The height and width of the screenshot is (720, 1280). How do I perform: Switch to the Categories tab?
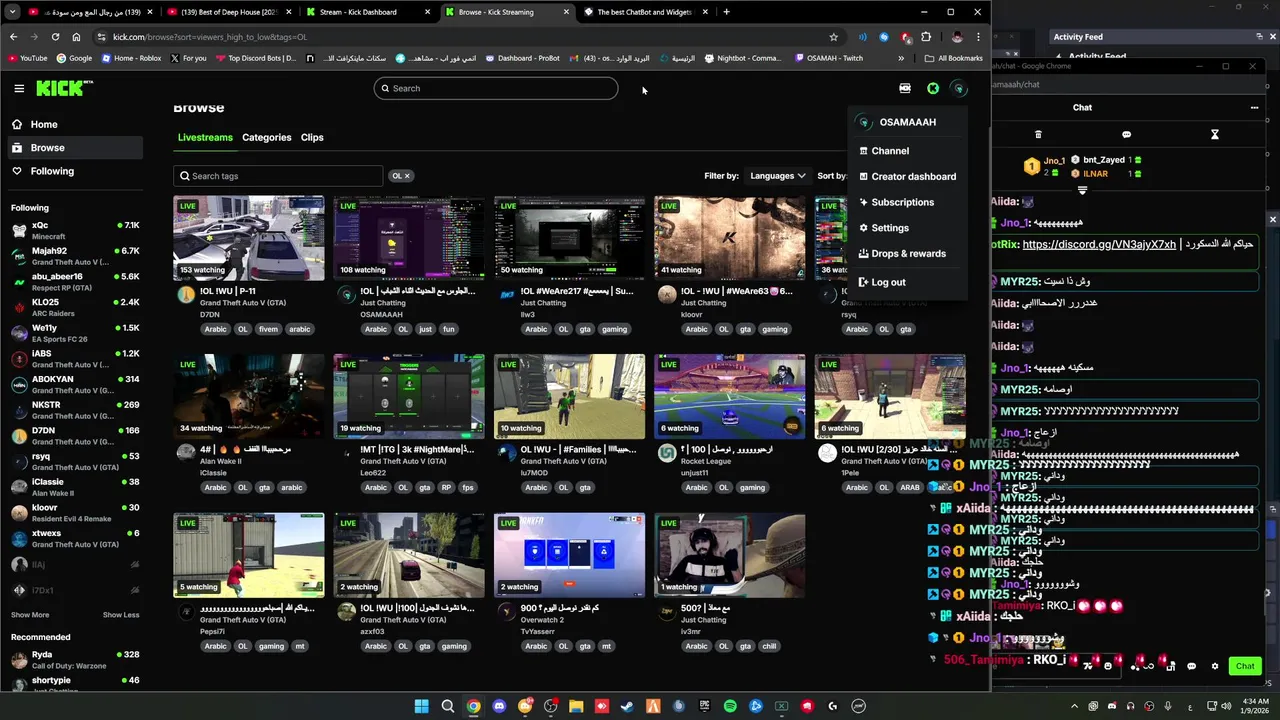point(267,137)
